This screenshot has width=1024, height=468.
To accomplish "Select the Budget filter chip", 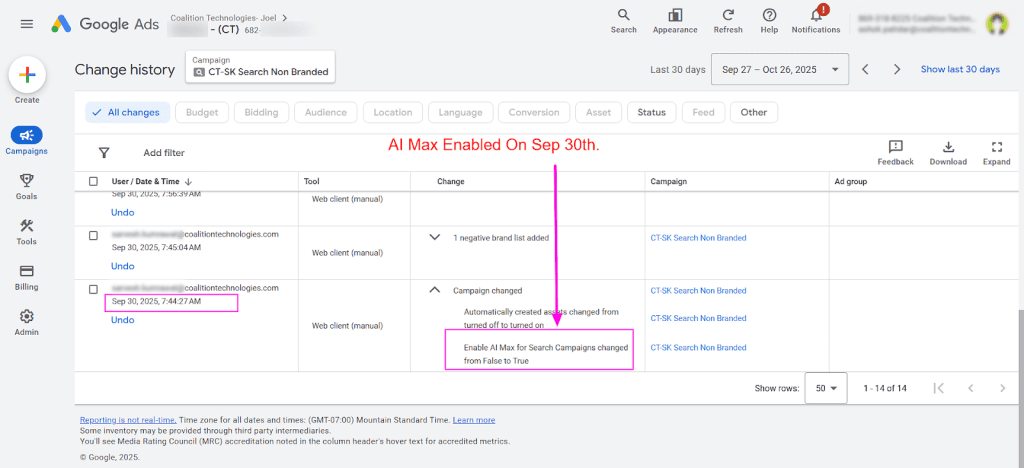I will click(x=202, y=112).
